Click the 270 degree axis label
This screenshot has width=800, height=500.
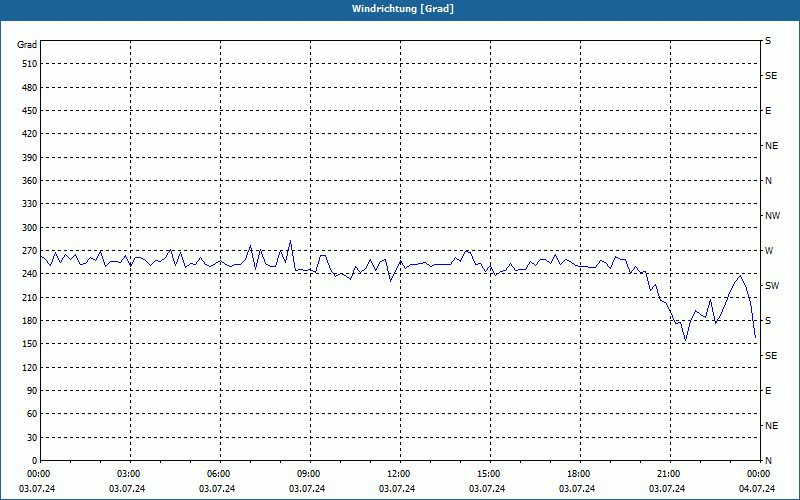[x=29, y=251]
